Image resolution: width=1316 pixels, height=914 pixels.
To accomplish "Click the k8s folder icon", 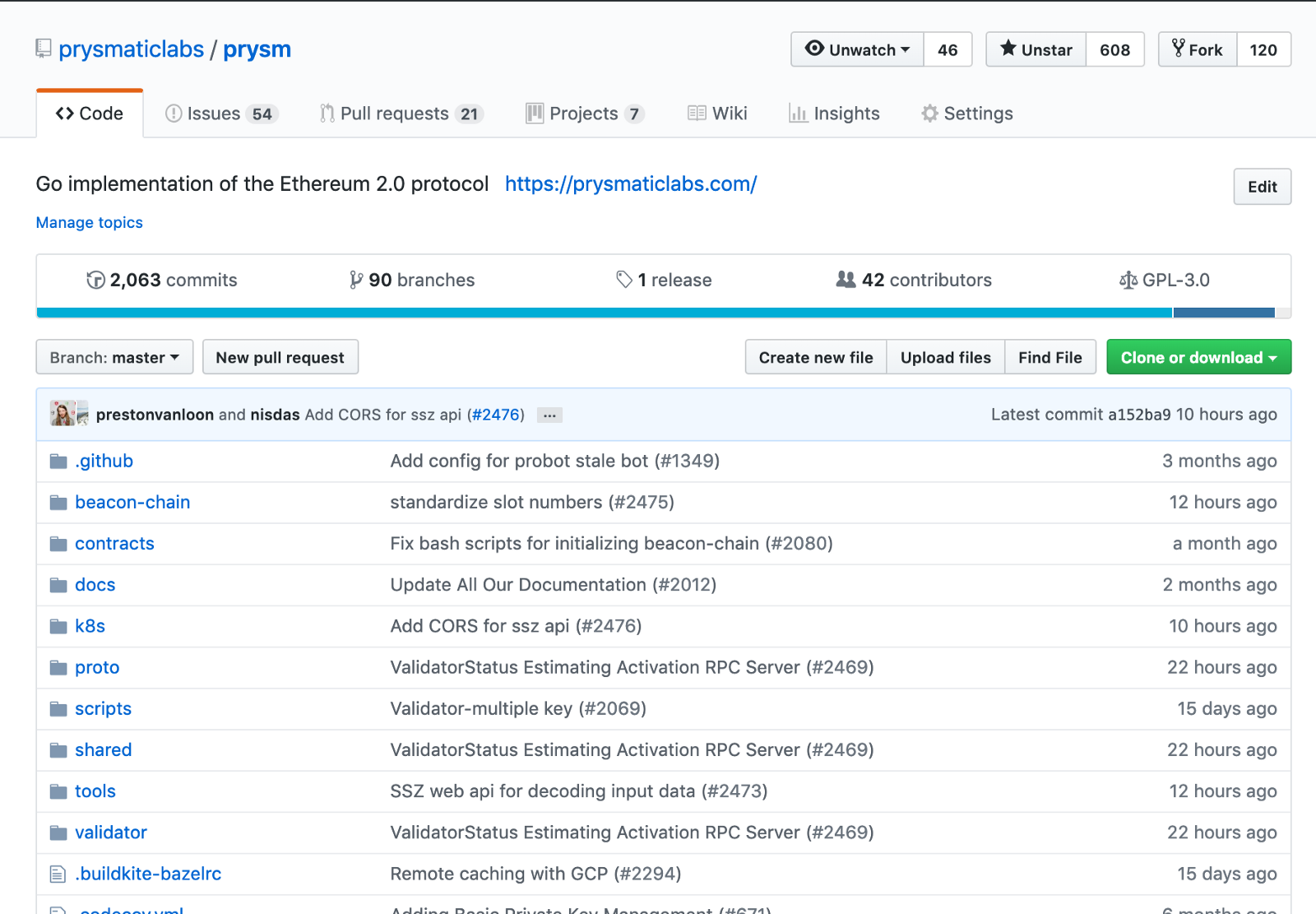I will (x=58, y=627).
